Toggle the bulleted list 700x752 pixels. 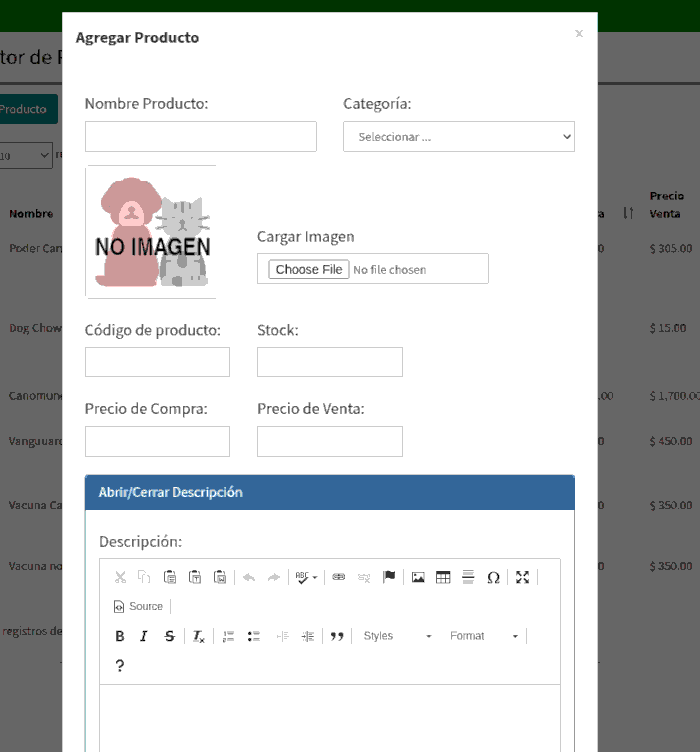pos(253,636)
